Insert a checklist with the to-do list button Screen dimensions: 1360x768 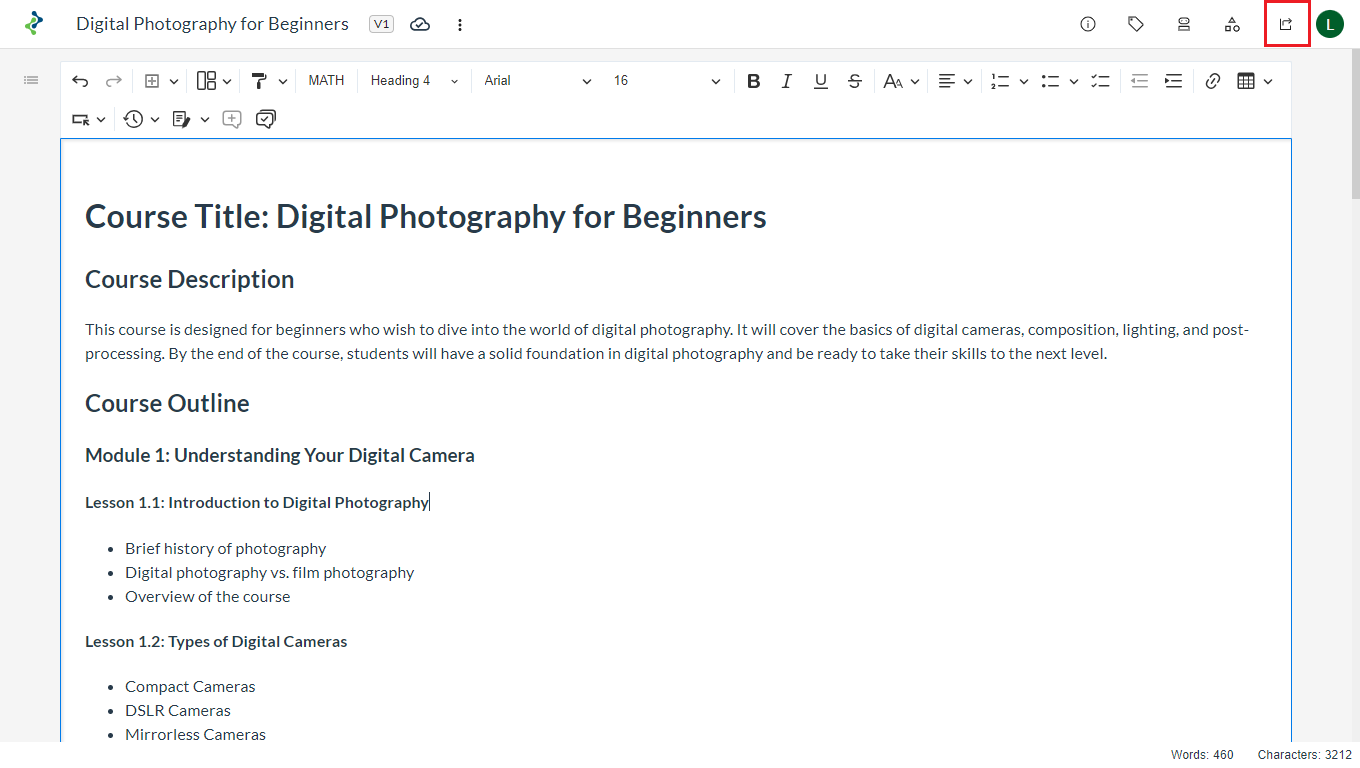coord(1100,81)
